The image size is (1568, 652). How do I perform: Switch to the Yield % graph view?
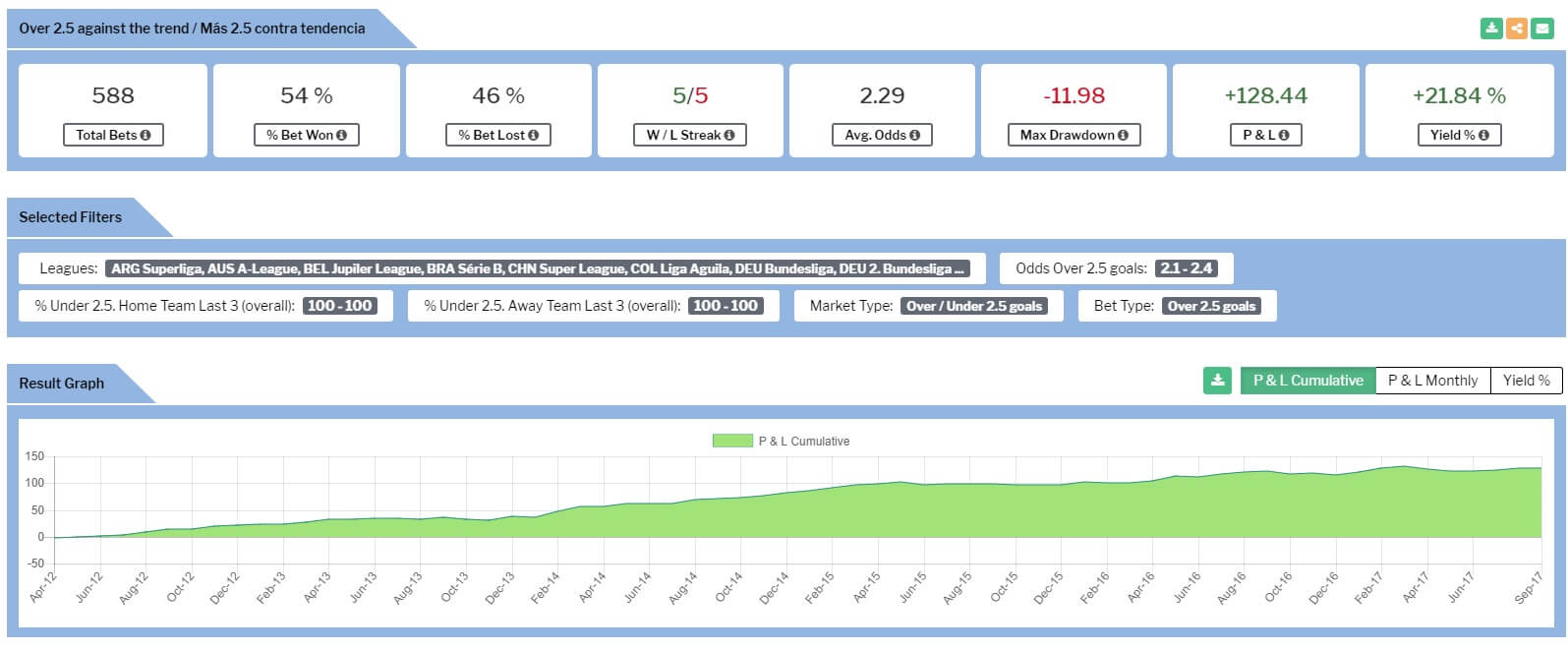[x=1526, y=381]
